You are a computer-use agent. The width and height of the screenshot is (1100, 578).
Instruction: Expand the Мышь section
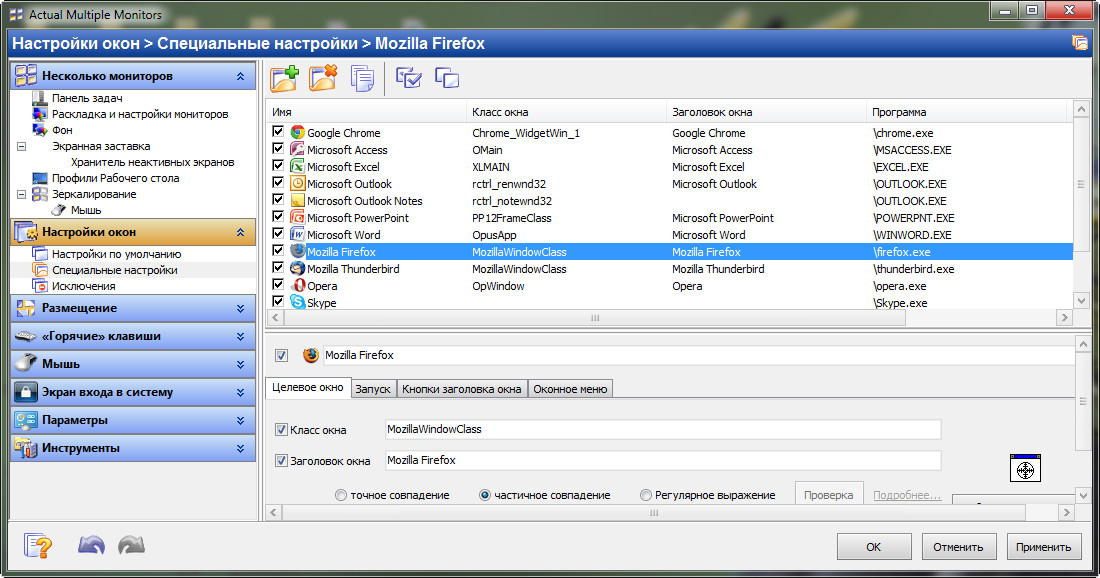click(x=241, y=364)
